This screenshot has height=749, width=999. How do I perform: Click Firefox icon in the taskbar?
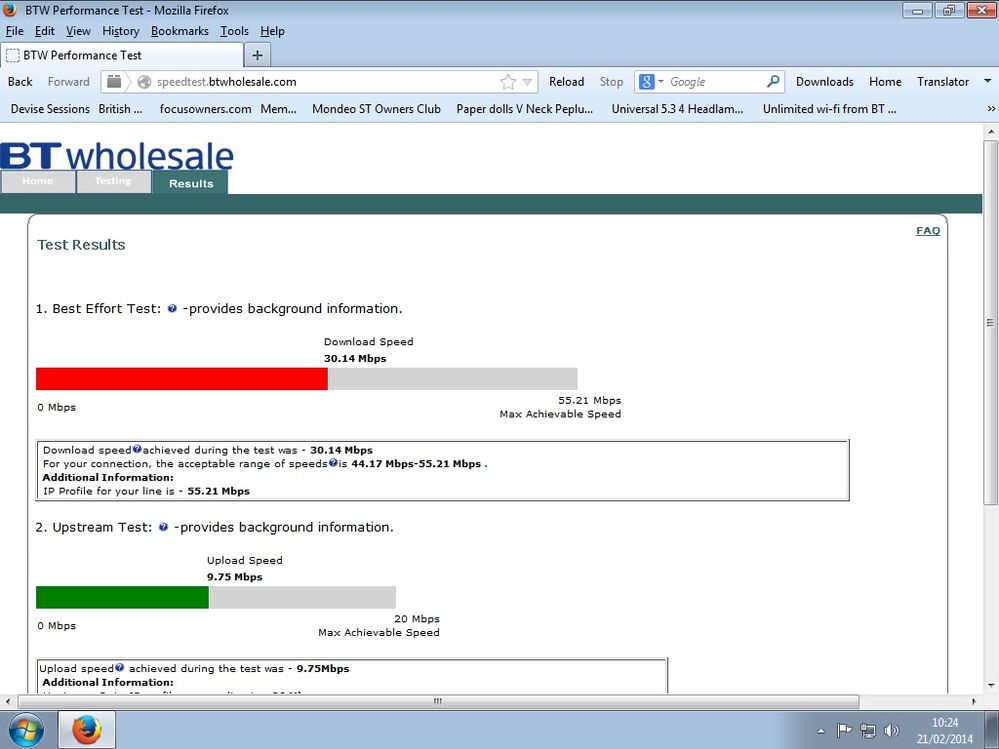coord(87,730)
